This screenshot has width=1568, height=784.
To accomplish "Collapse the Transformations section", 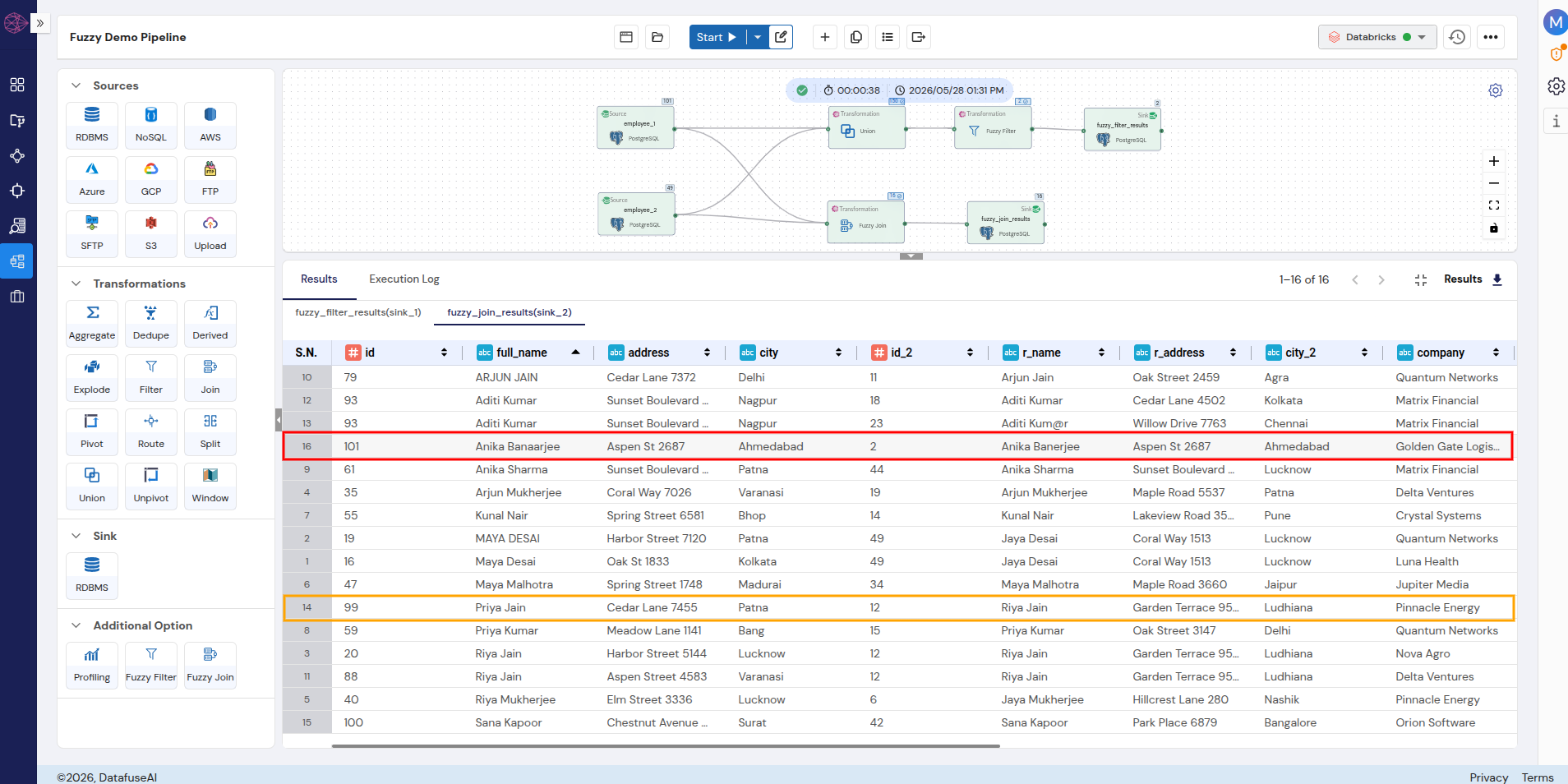I will pyautogui.click(x=76, y=284).
